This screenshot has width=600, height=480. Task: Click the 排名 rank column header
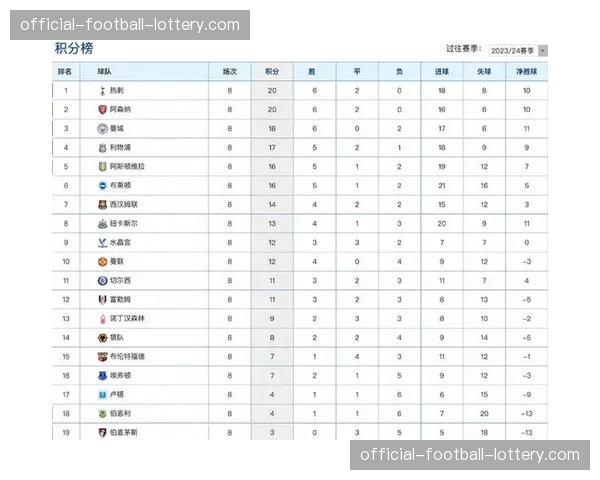(x=65, y=72)
